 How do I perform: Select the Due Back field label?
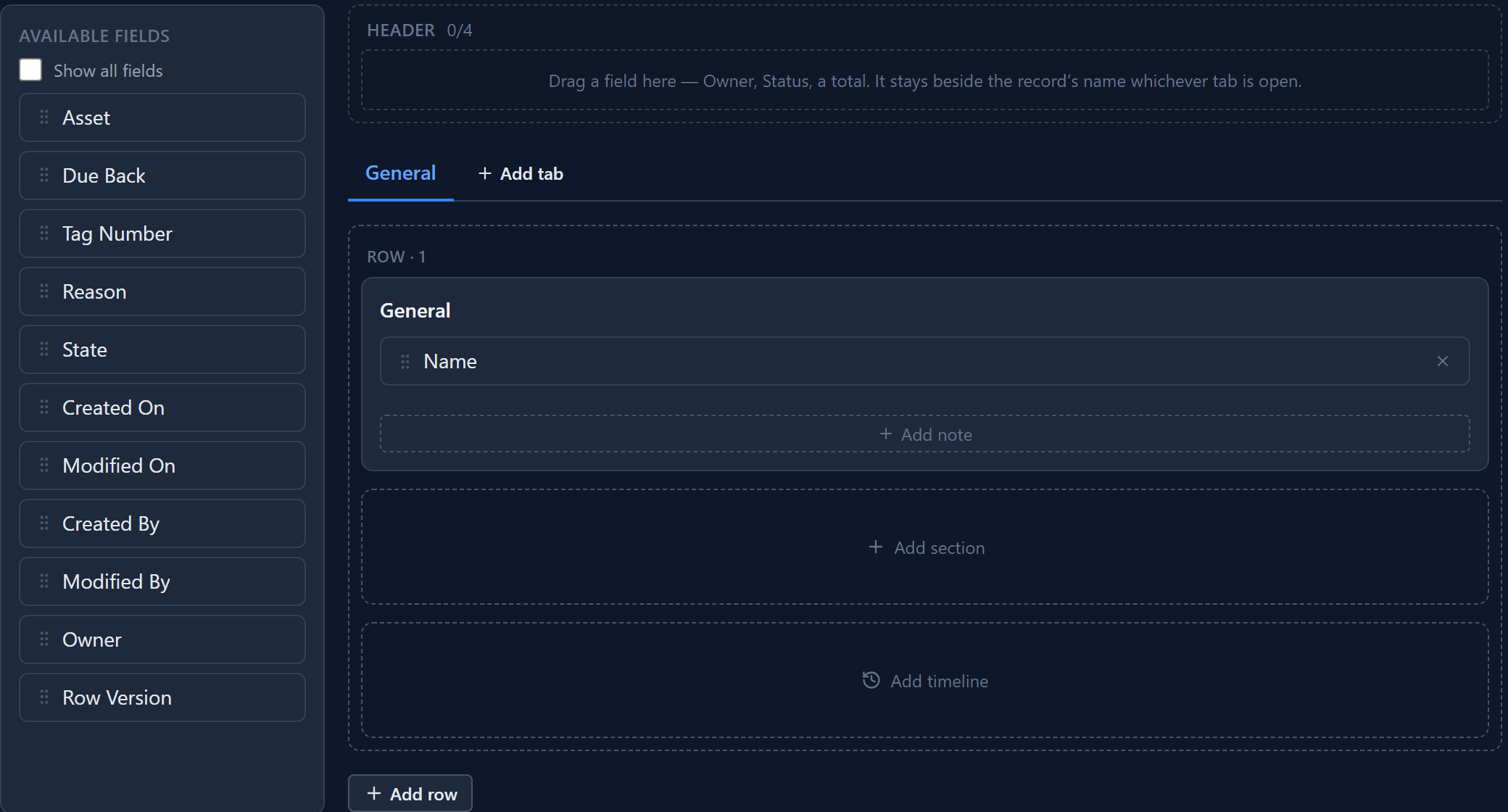point(104,175)
